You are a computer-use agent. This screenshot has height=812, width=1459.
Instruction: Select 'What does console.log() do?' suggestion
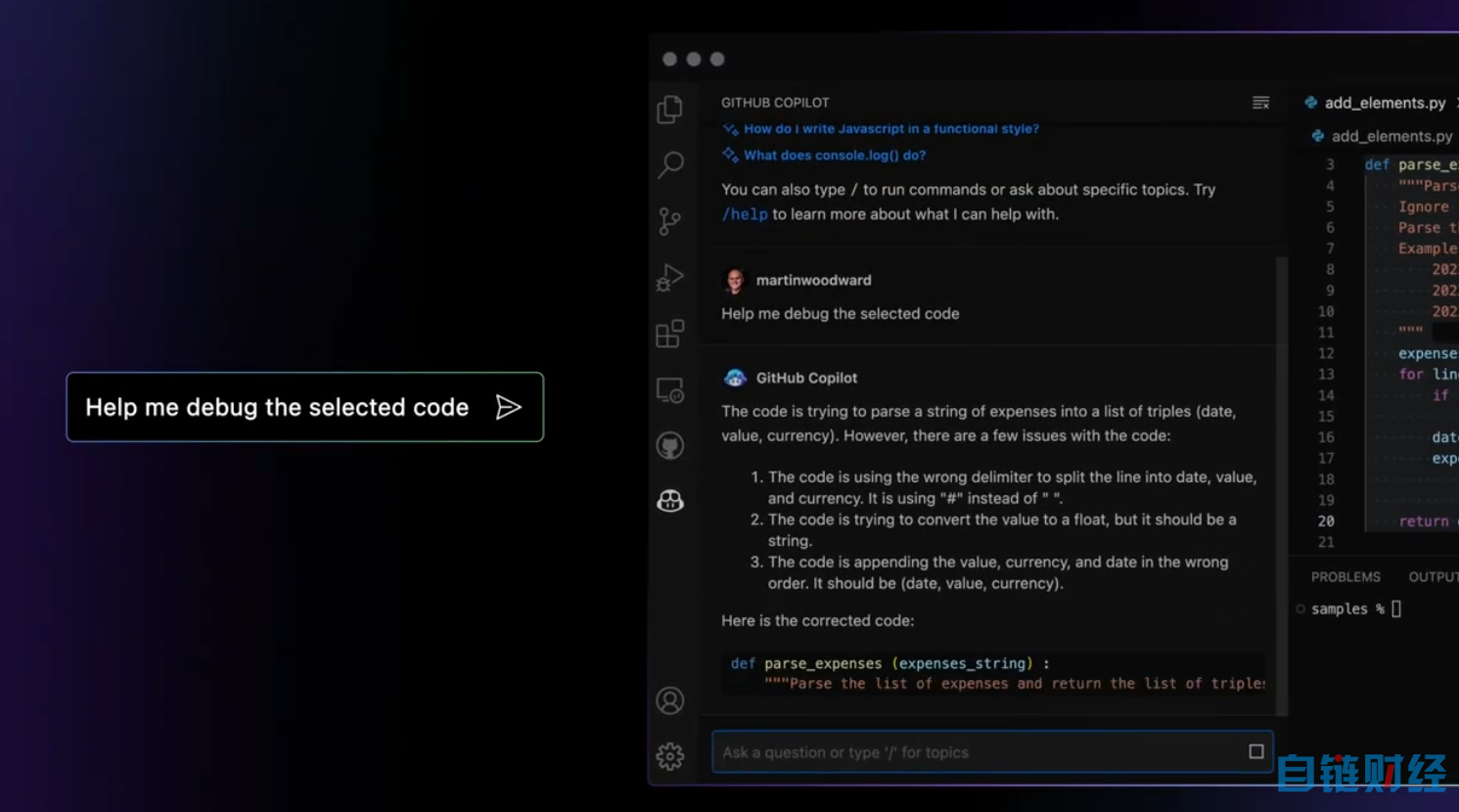click(x=835, y=155)
